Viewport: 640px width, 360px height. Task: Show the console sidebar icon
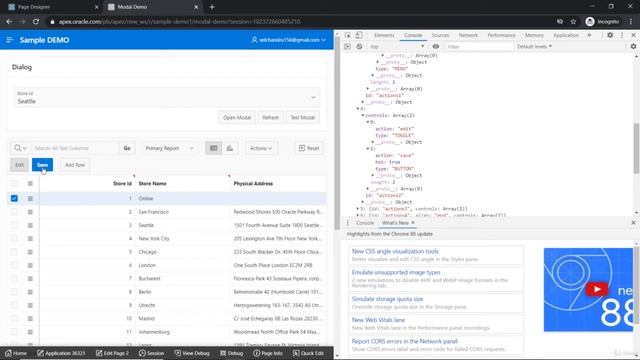tap(347, 47)
